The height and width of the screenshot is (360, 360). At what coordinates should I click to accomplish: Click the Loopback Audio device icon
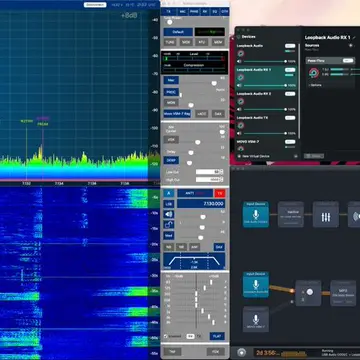click(x=241, y=53)
